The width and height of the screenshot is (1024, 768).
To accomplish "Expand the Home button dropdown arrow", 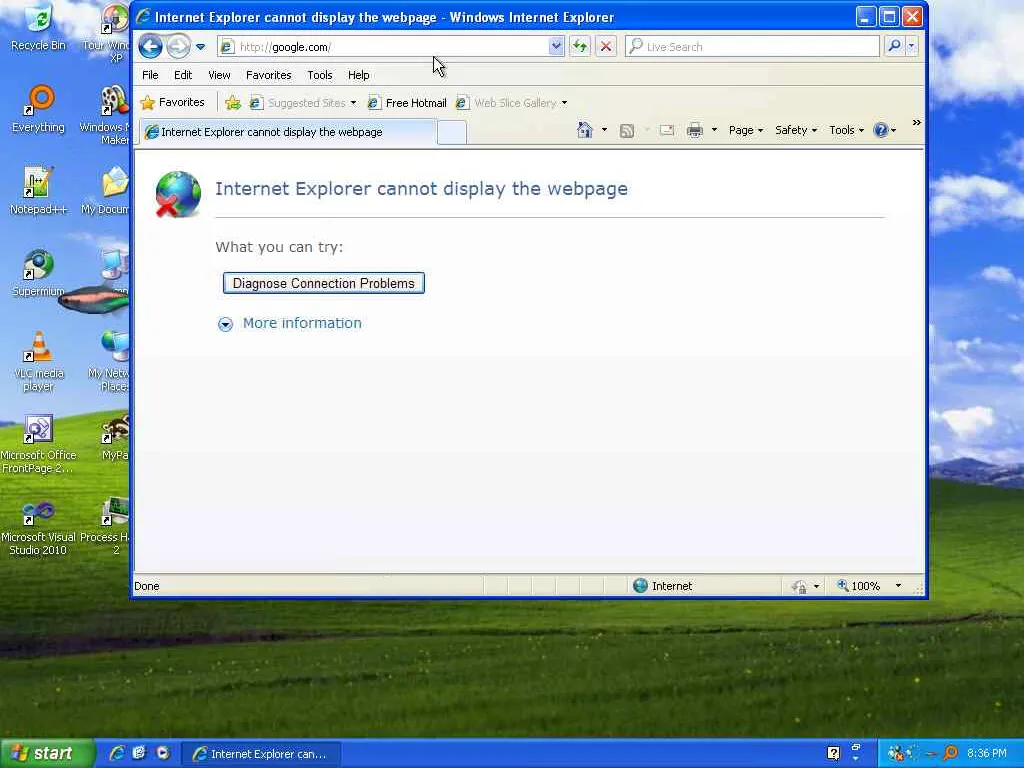I will [604, 130].
